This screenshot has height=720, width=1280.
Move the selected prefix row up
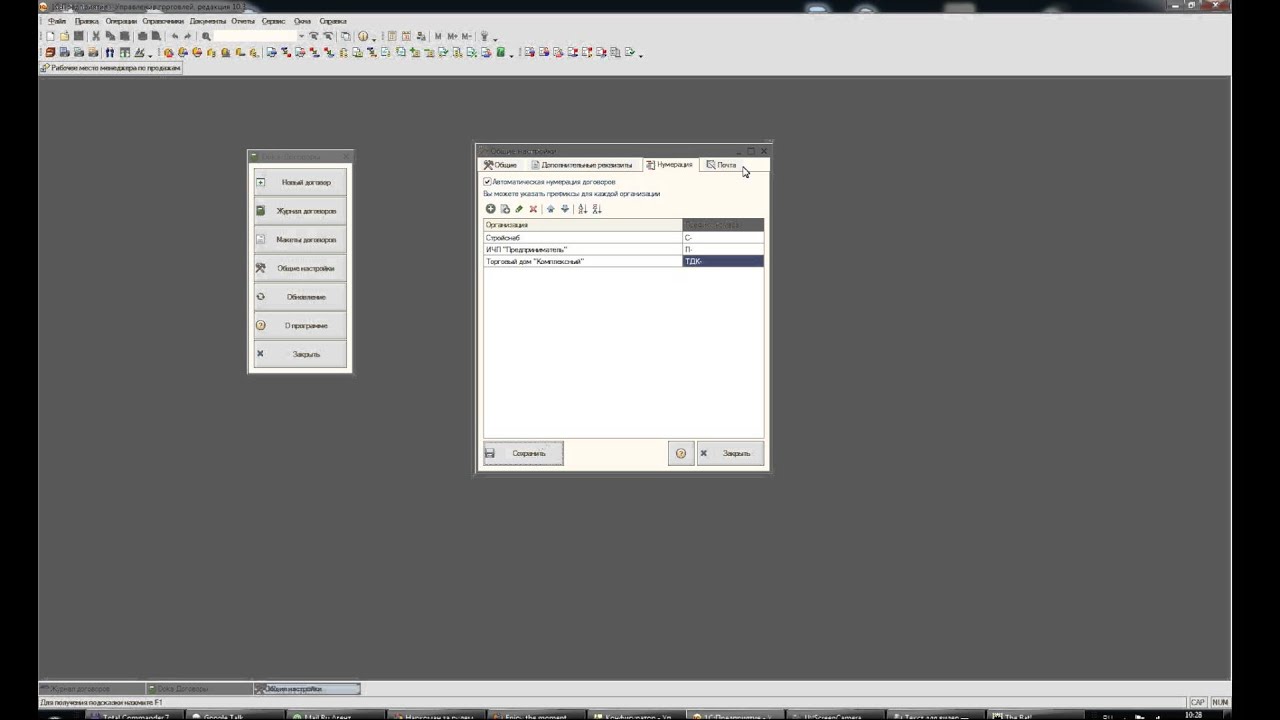coord(550,209)
